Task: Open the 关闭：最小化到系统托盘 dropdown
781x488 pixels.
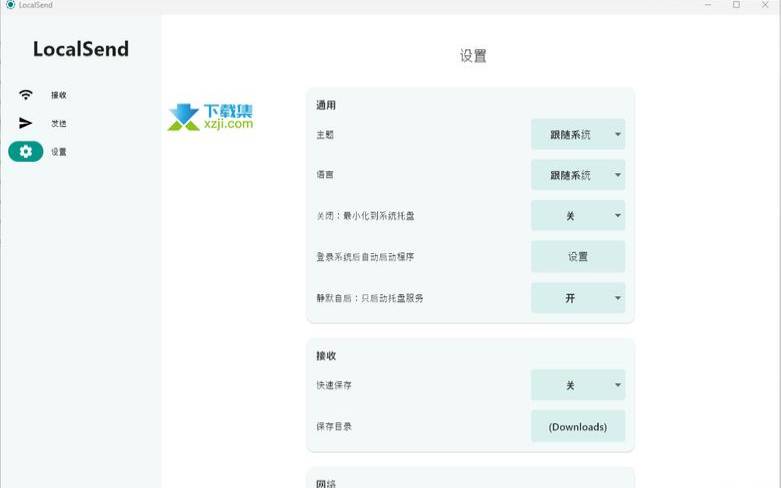Action: (578, 216)
